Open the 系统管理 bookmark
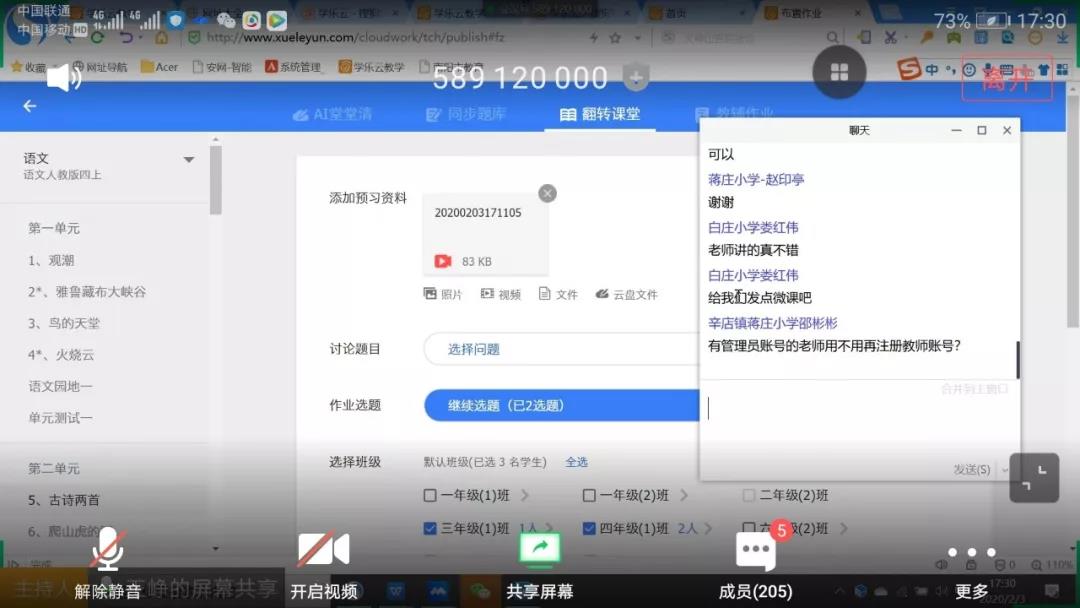Viewport: 1080px width, 608px height. click(x=293, y=67)
